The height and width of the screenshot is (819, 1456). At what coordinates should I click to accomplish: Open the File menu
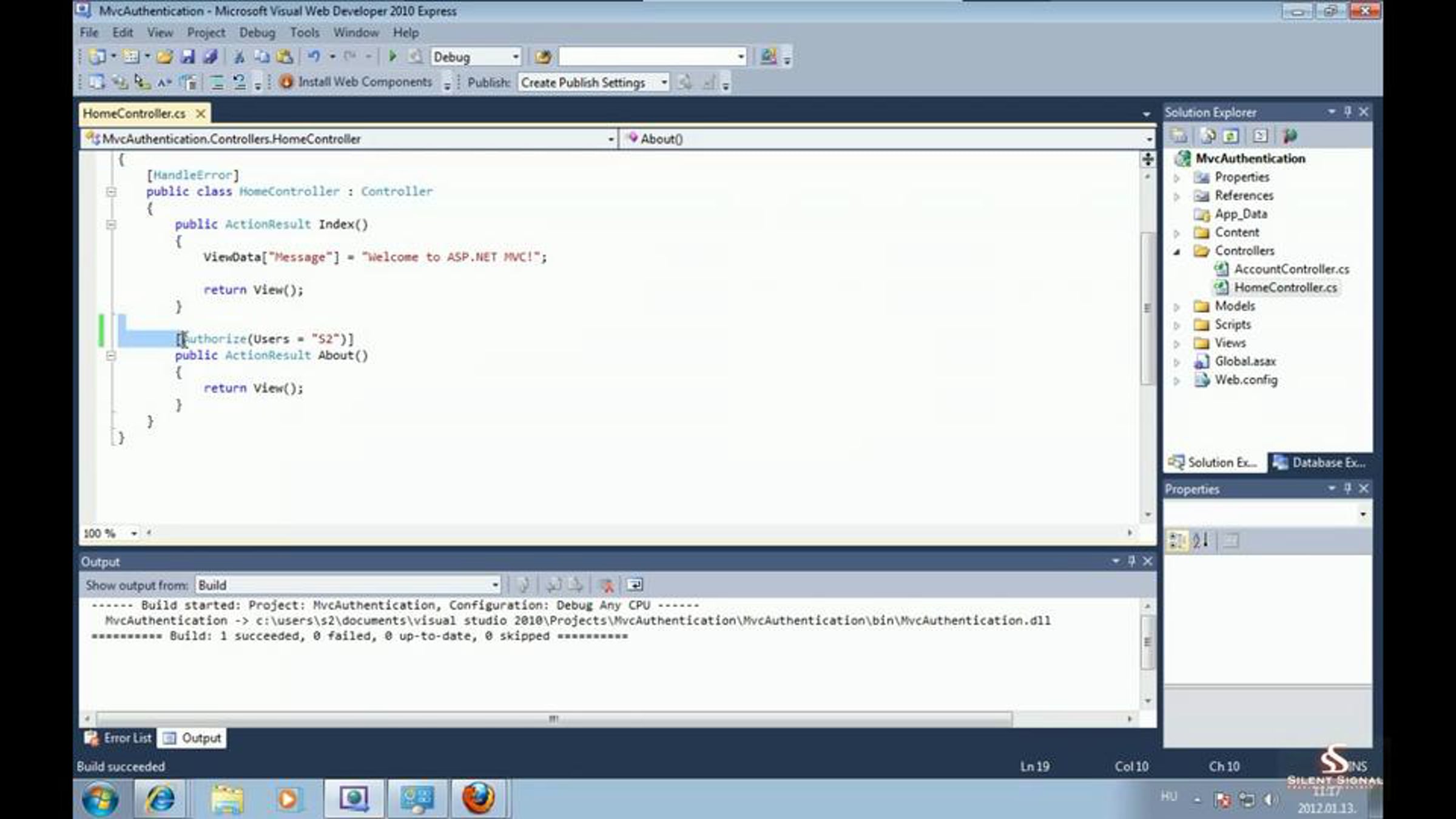(x=89, y=32)
